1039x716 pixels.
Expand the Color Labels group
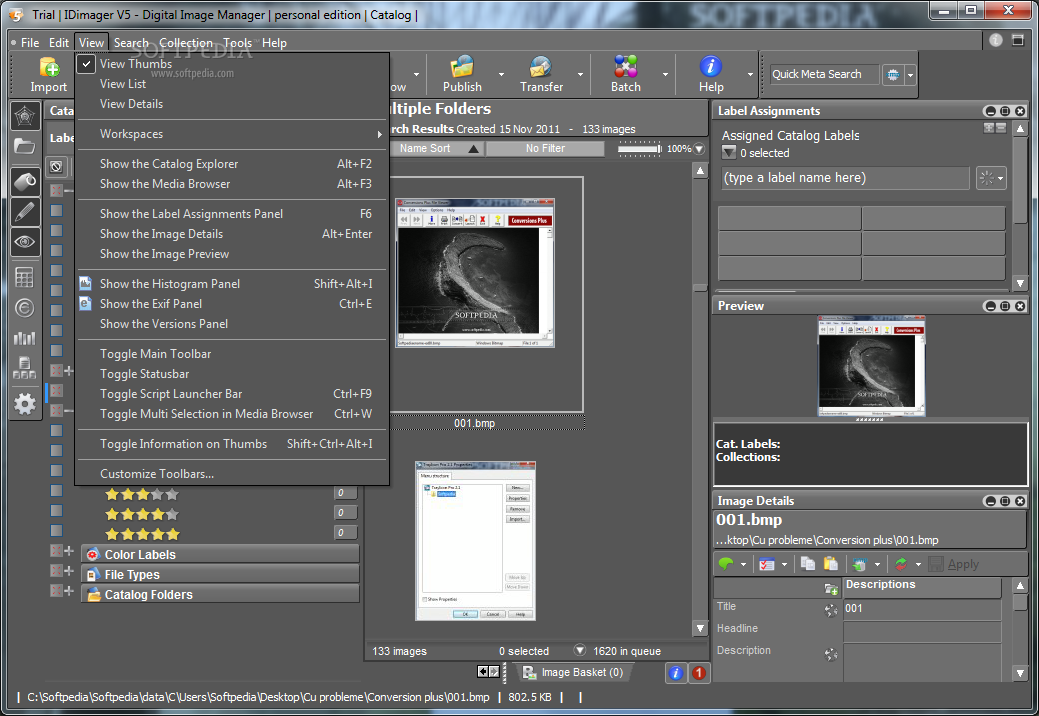69,551
